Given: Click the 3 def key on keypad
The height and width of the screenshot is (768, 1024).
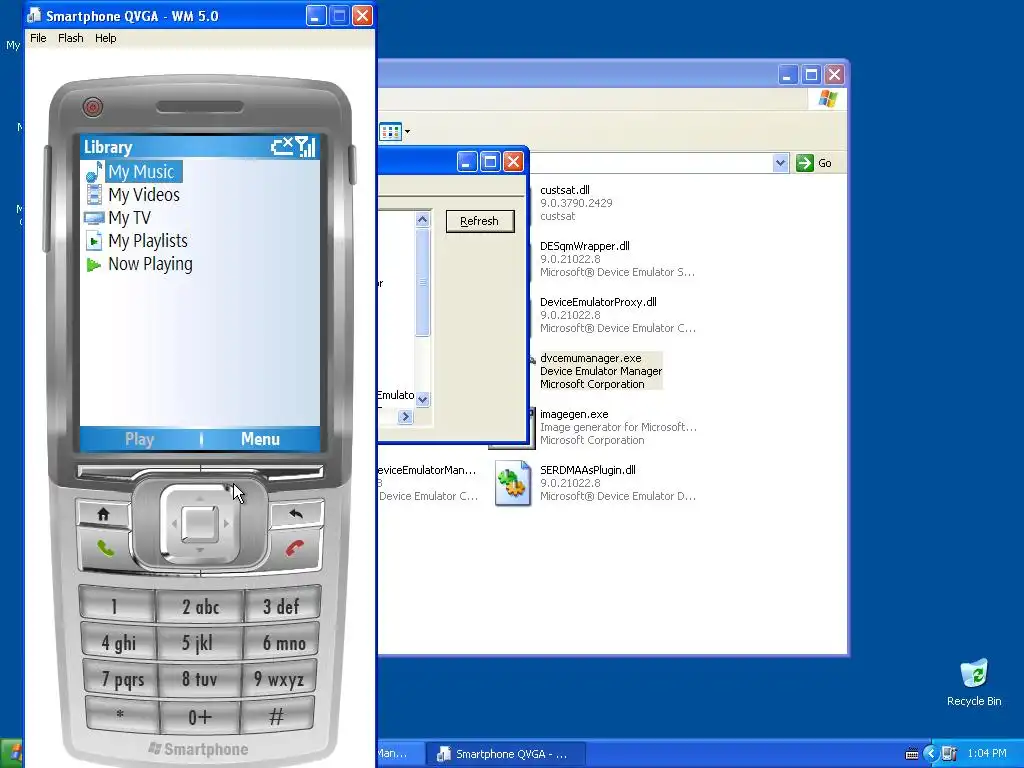Looking at the screenshot, I should click(x=281, y=605).
